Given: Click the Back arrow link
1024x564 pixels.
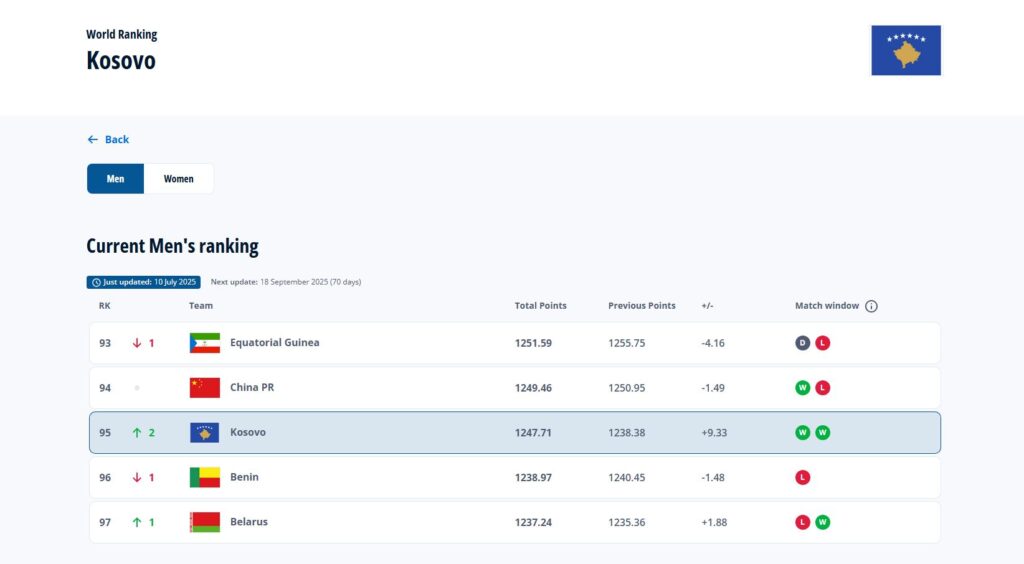Looking at the screenshot, I should click(108, 140).
